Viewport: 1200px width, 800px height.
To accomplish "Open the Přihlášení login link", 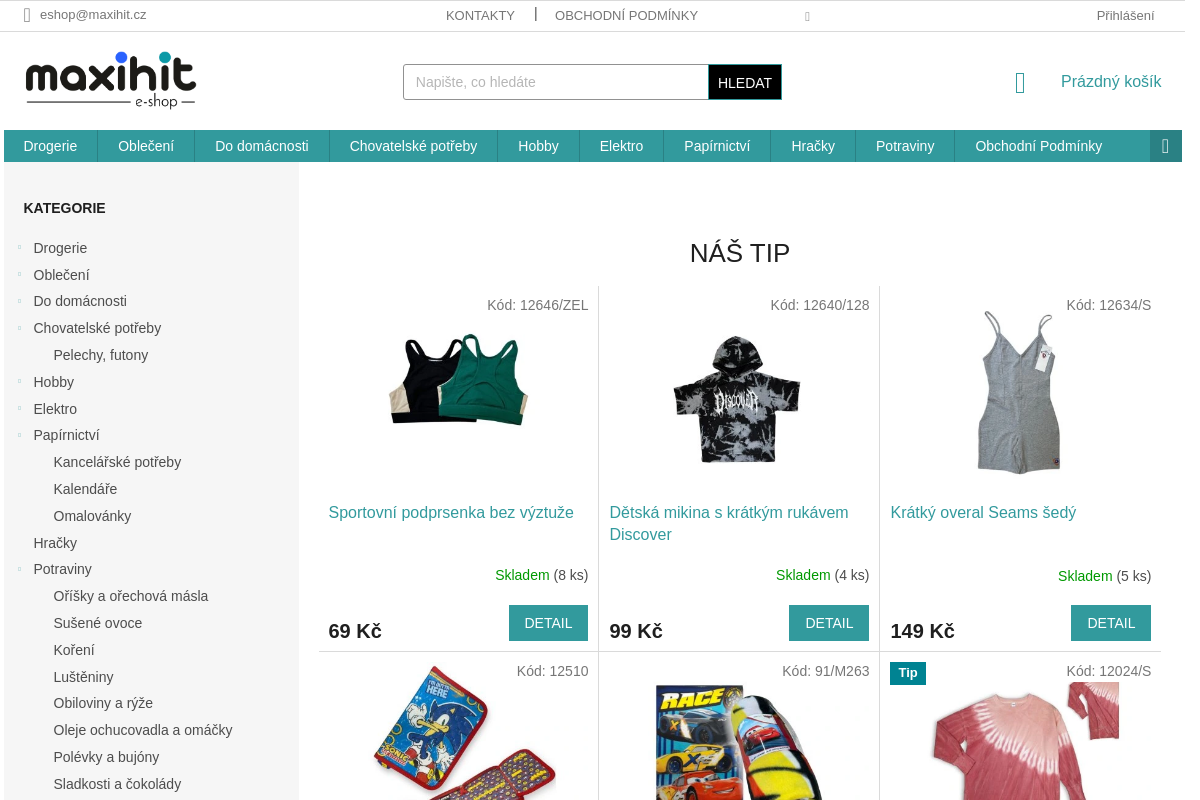I will tap(1125, 15).
